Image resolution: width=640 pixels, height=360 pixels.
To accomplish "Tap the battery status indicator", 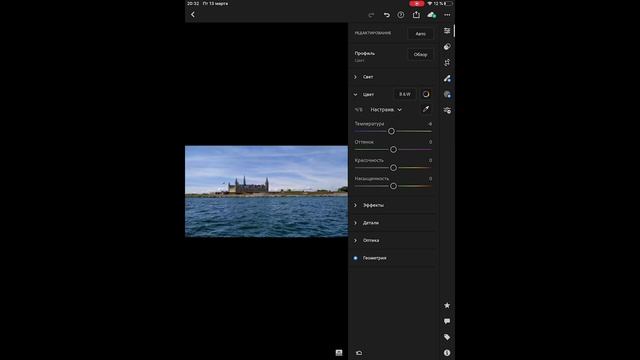I will click(x=449, y=3).
